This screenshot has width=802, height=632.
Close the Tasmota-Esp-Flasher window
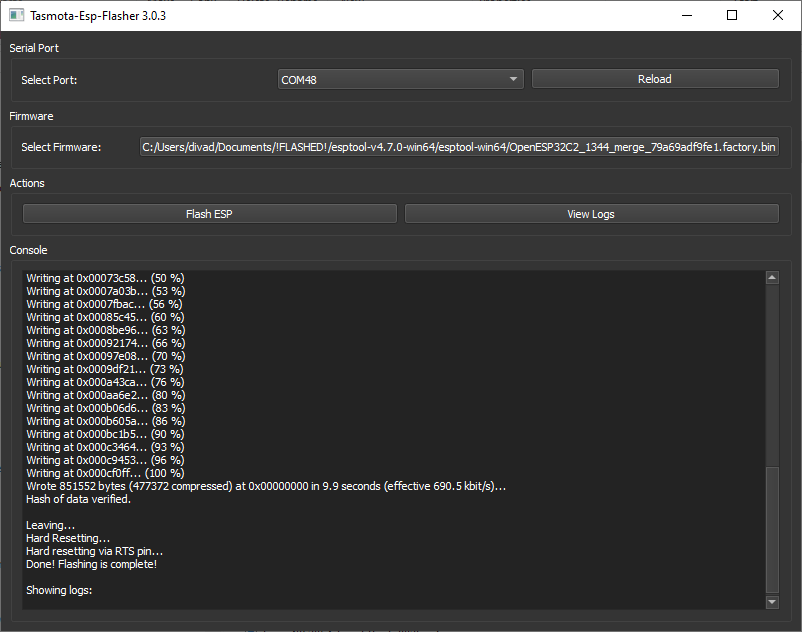tap(778, 15)
